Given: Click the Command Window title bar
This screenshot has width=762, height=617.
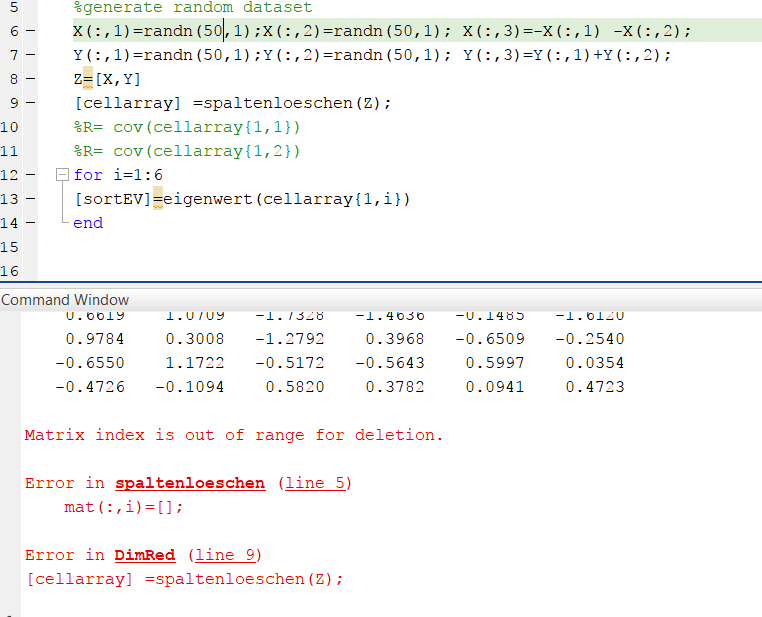Looking at the screenshot, I should pos(65,299).
